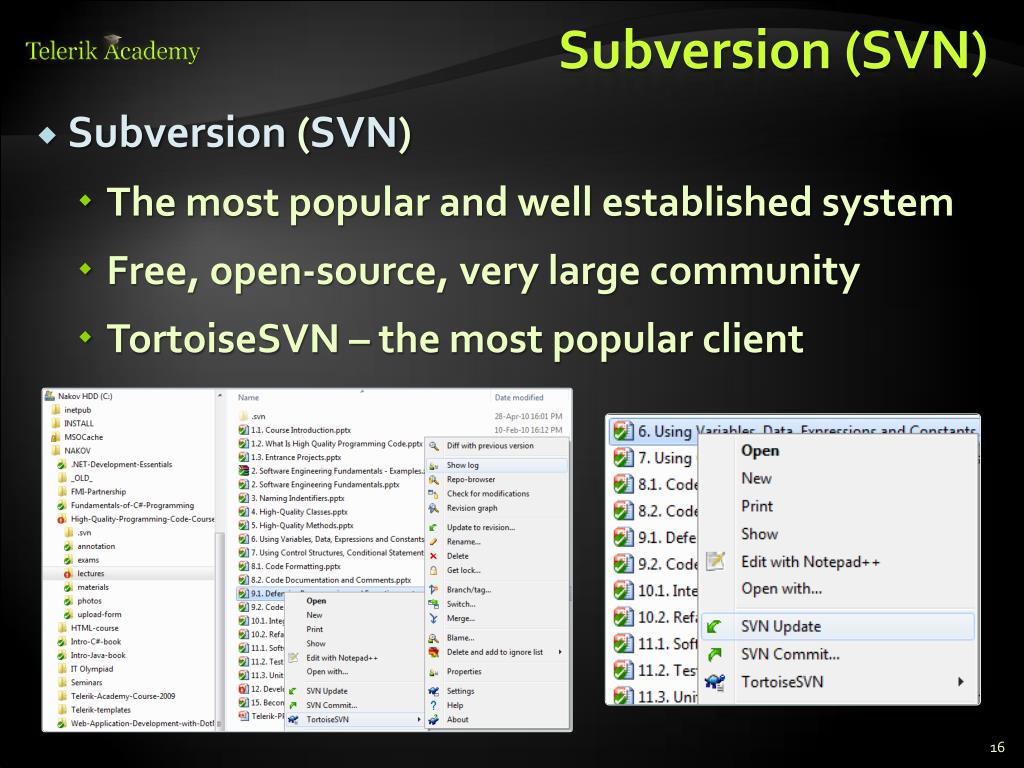
Task: Click the Merge icon in submenu
Action: tap(433, 618)
